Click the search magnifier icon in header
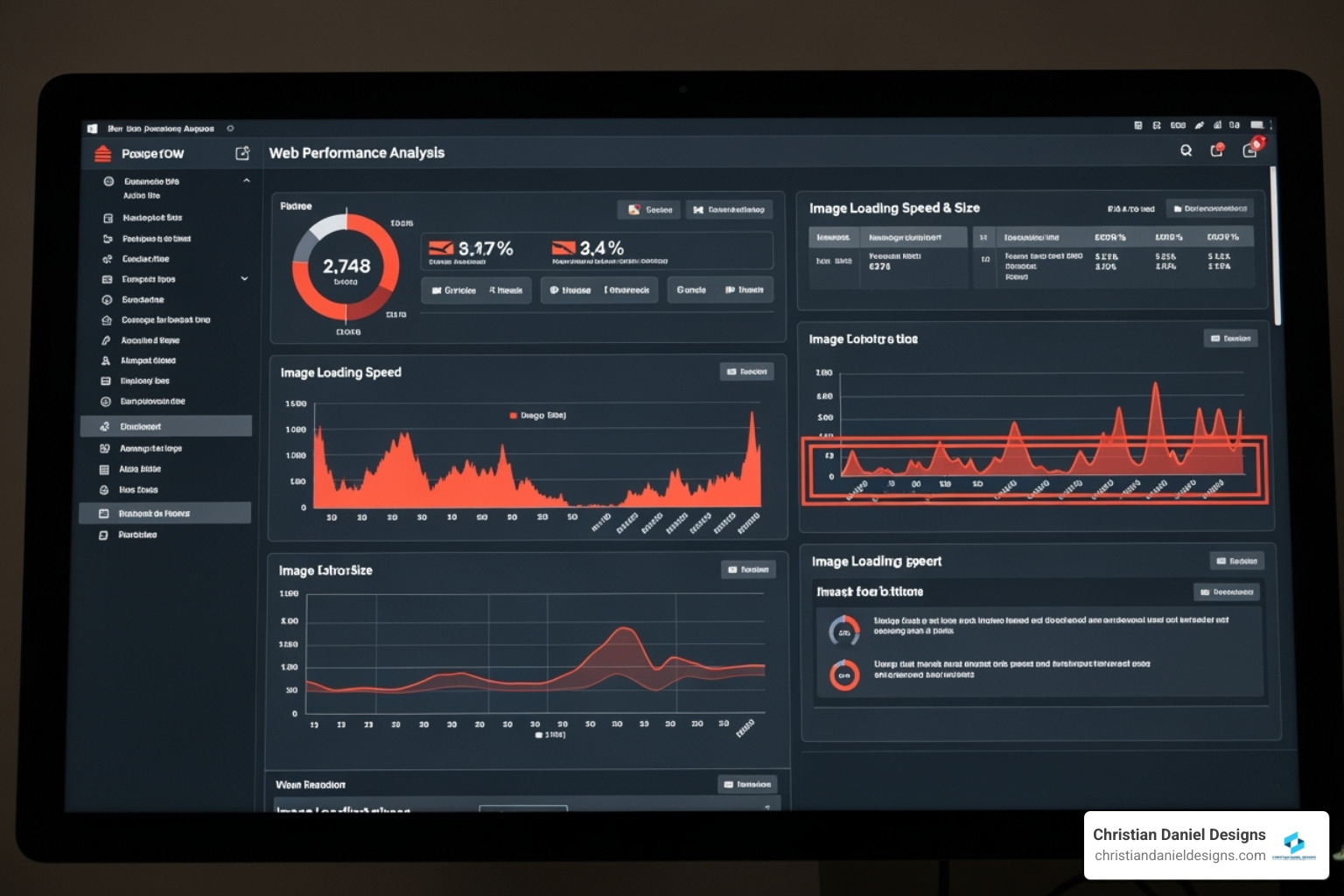The height and width of the screenshot is (896, 1344). click(x=1186, y=150)
